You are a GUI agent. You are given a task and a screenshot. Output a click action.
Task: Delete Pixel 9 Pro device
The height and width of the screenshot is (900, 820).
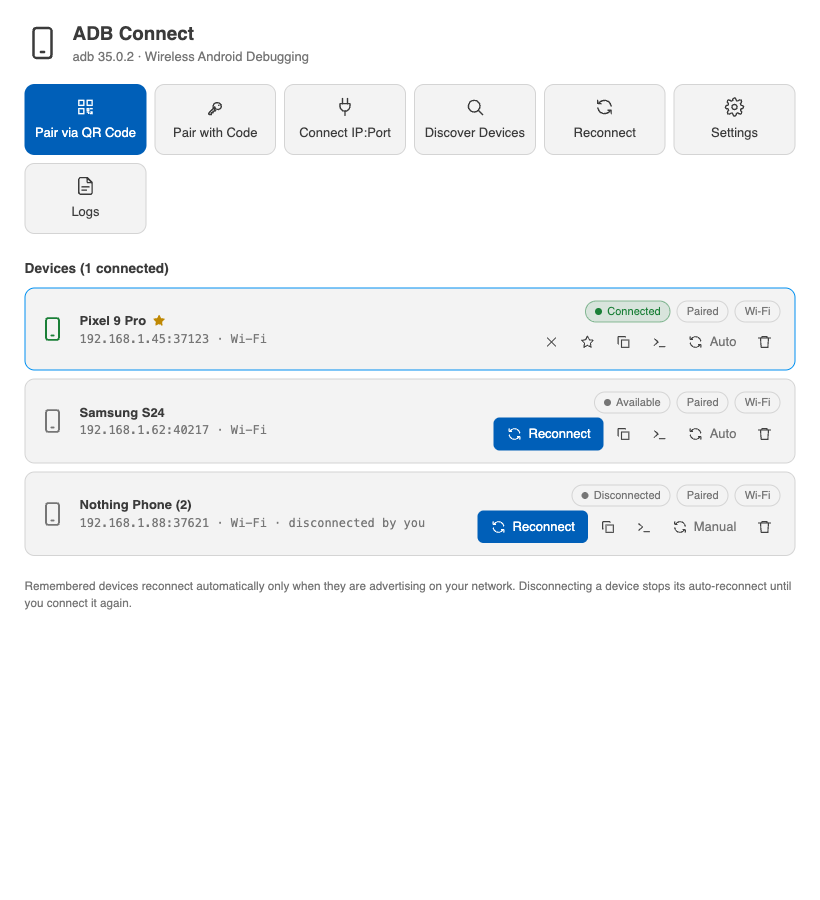[764, 342]
